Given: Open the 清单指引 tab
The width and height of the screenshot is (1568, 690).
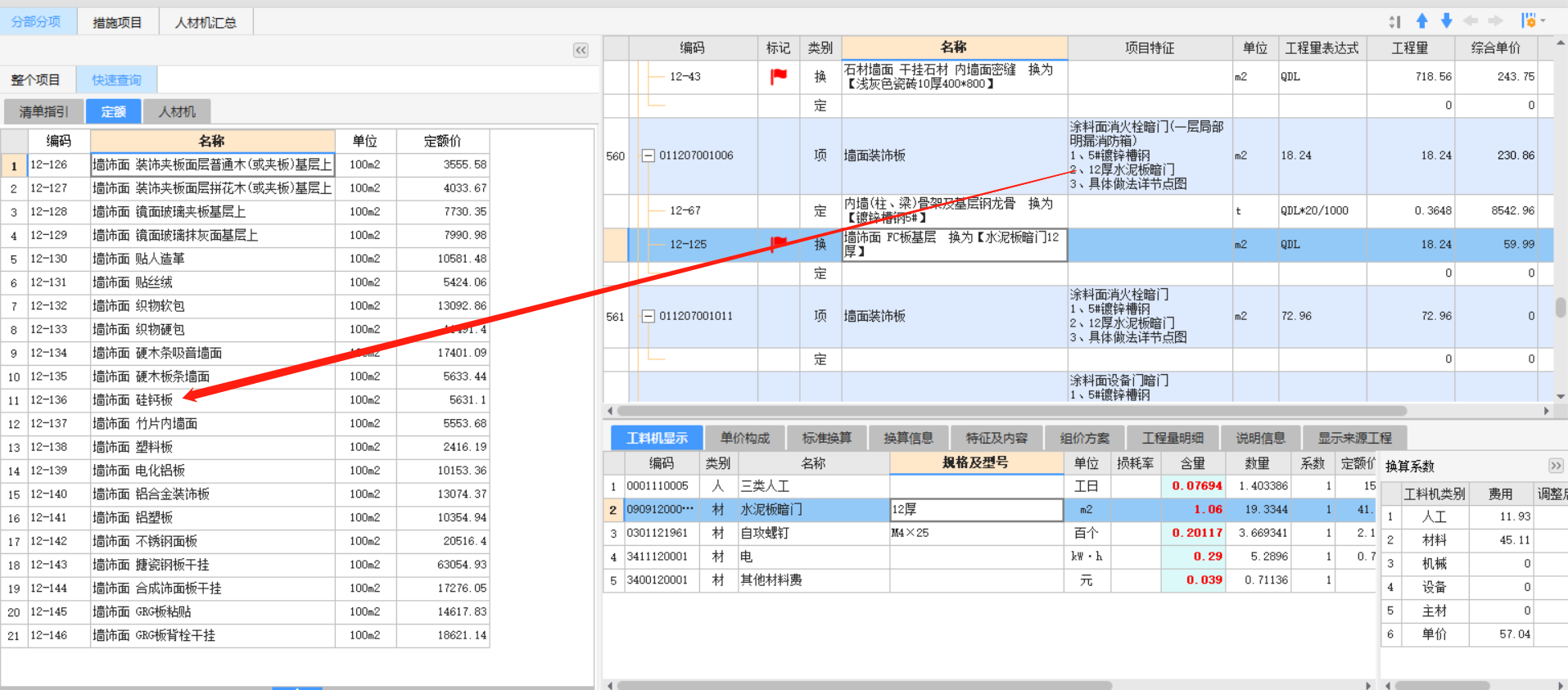Looking at the screenshot, I should tap(43, 111).
